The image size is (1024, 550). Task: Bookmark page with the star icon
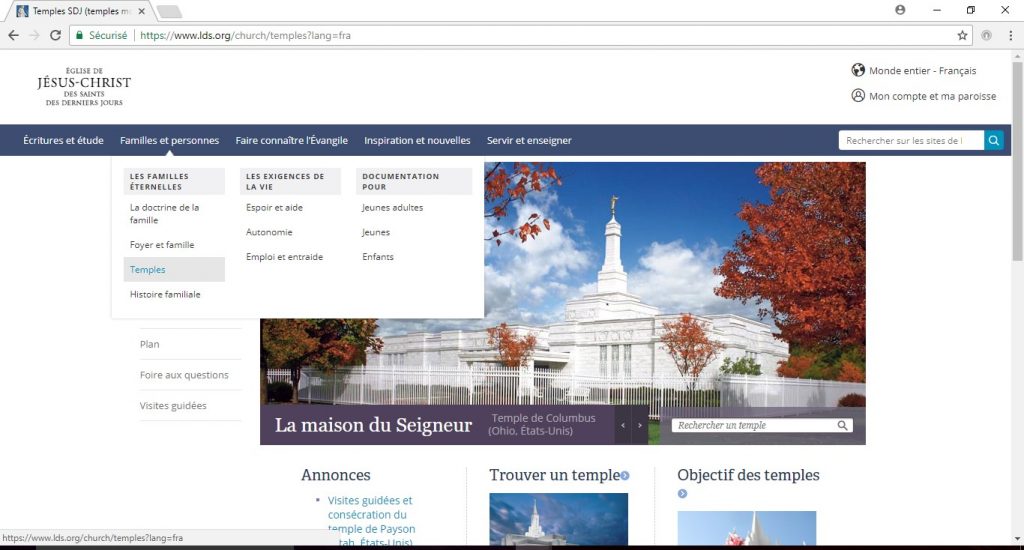click(x=962, y=35)
